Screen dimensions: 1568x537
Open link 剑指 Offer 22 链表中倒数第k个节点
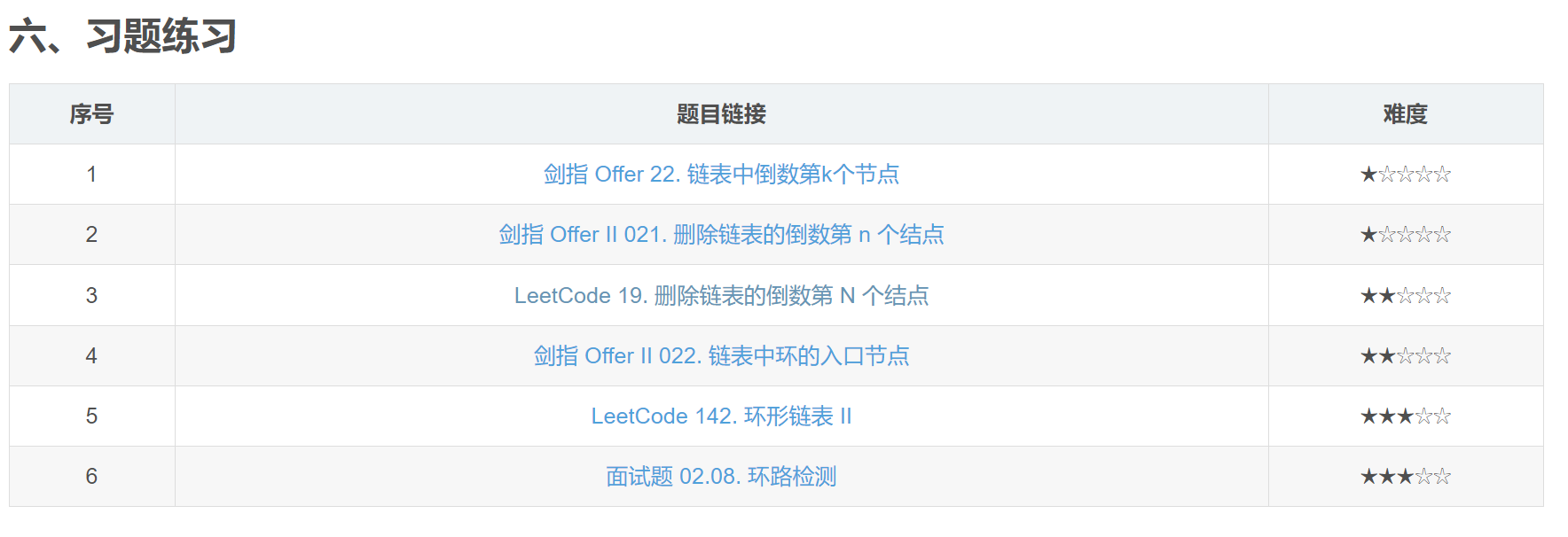point(721,175)
